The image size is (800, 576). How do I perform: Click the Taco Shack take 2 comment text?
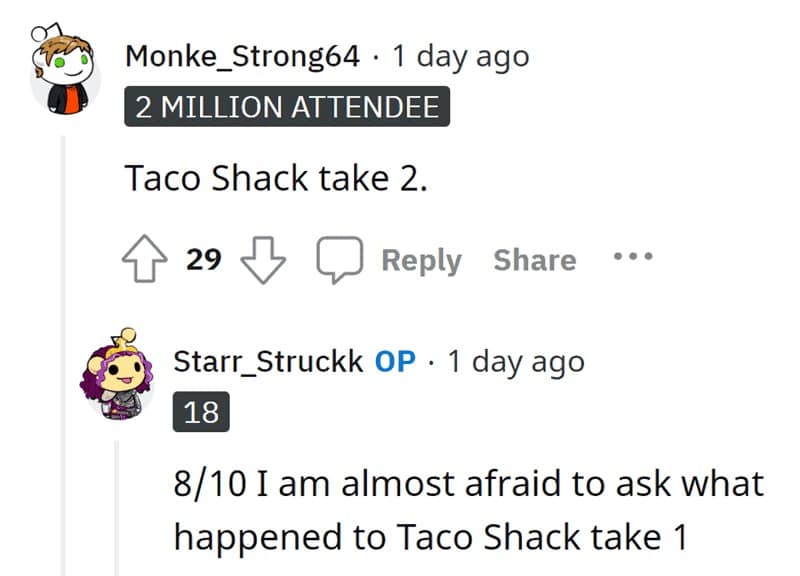(276, 179)
